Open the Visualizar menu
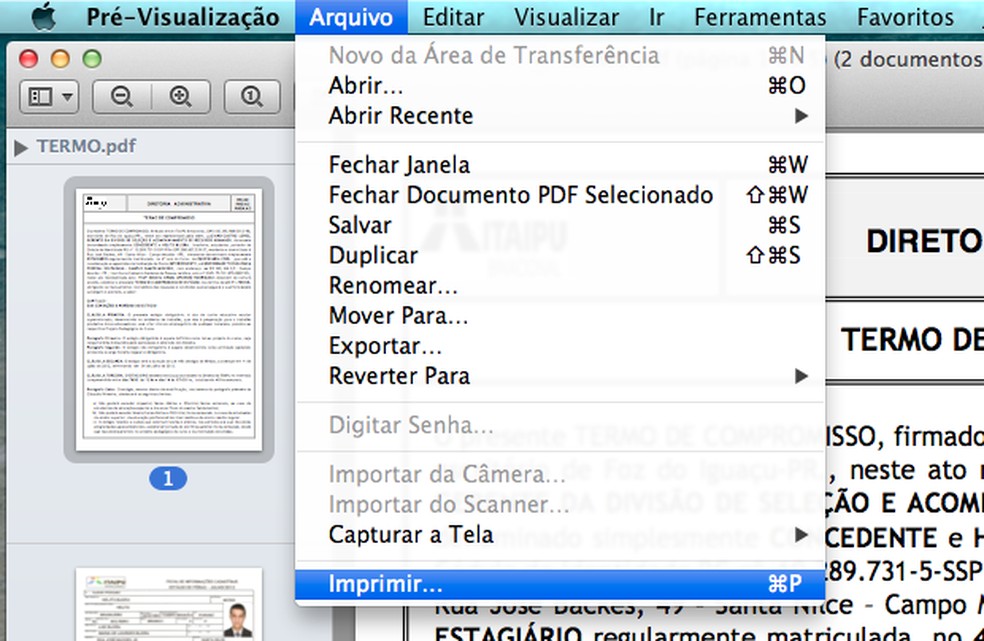Screen dimensions: 984x641 point(566,17)
